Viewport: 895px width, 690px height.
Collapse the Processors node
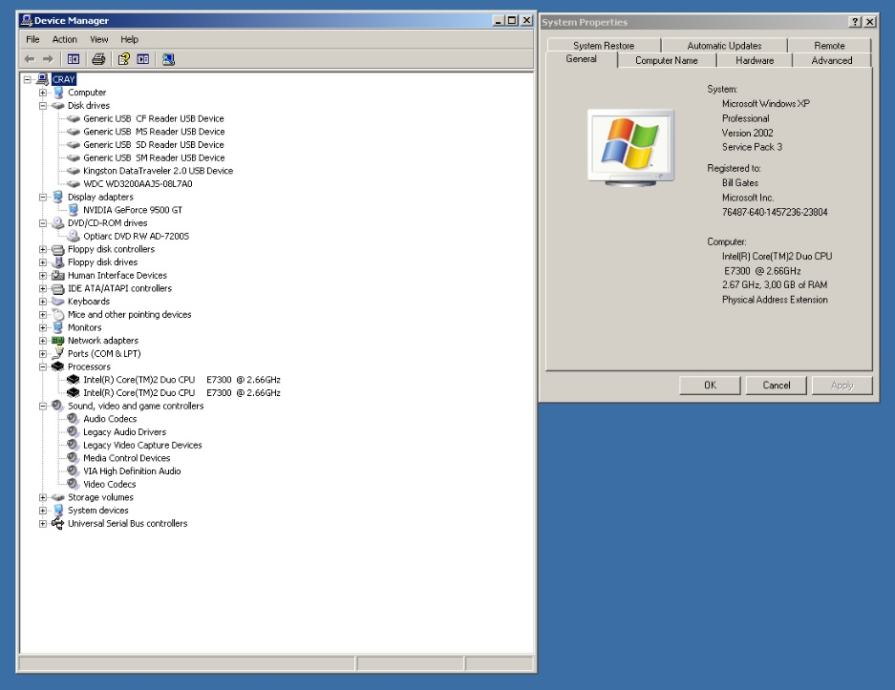pyautogui.click(x=43, y=367)
